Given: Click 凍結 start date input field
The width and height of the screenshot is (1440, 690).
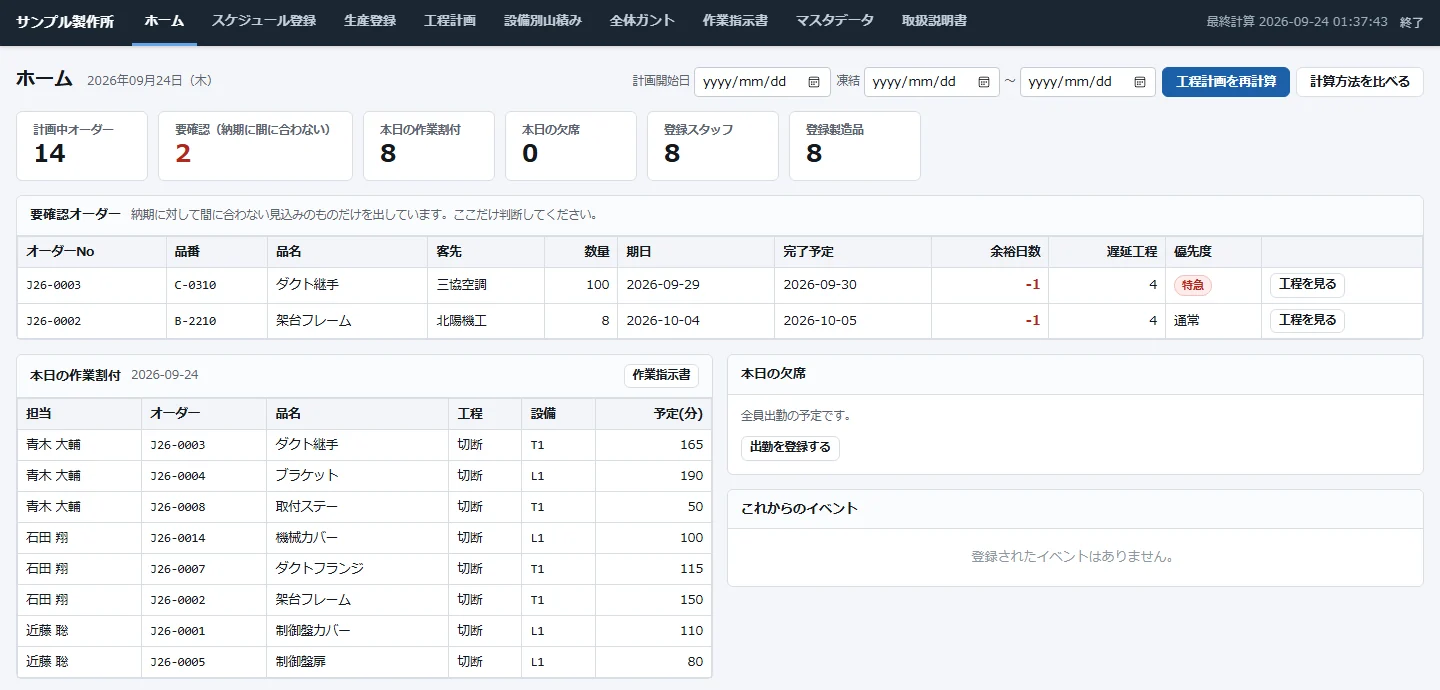Looking at the screenshot, I should pyautogui.click(x=932, y=82).
